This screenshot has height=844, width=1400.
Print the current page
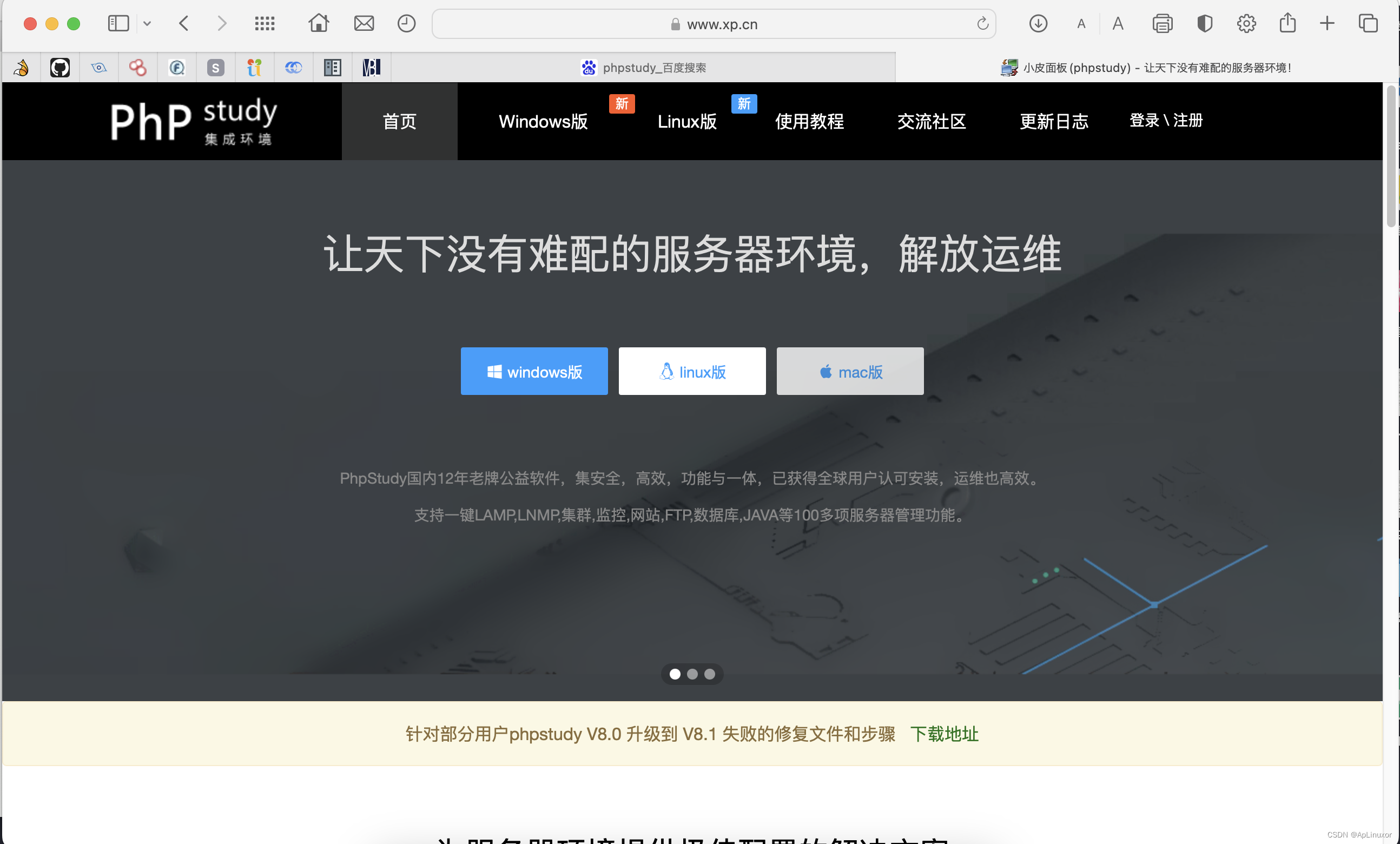[x=1163, y=24]
